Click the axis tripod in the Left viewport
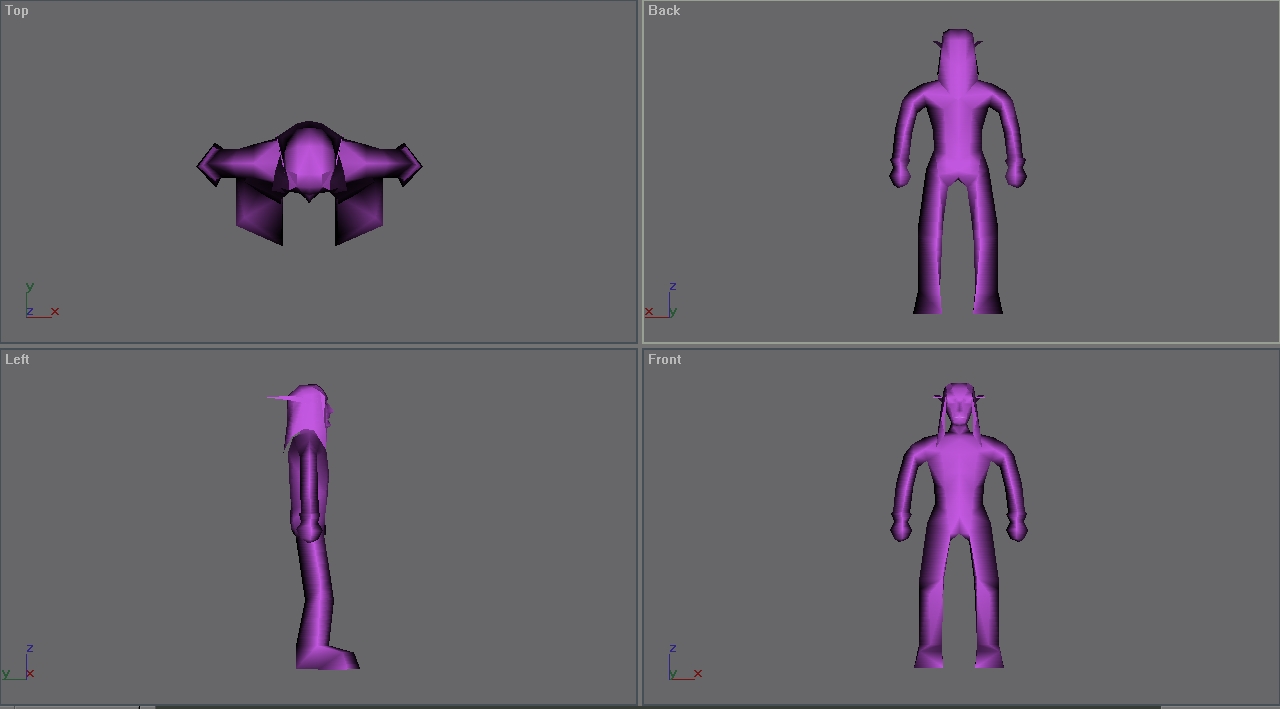Image resolution: width=1280 pixels, height=709 pixels. click(x=20, y=662)
